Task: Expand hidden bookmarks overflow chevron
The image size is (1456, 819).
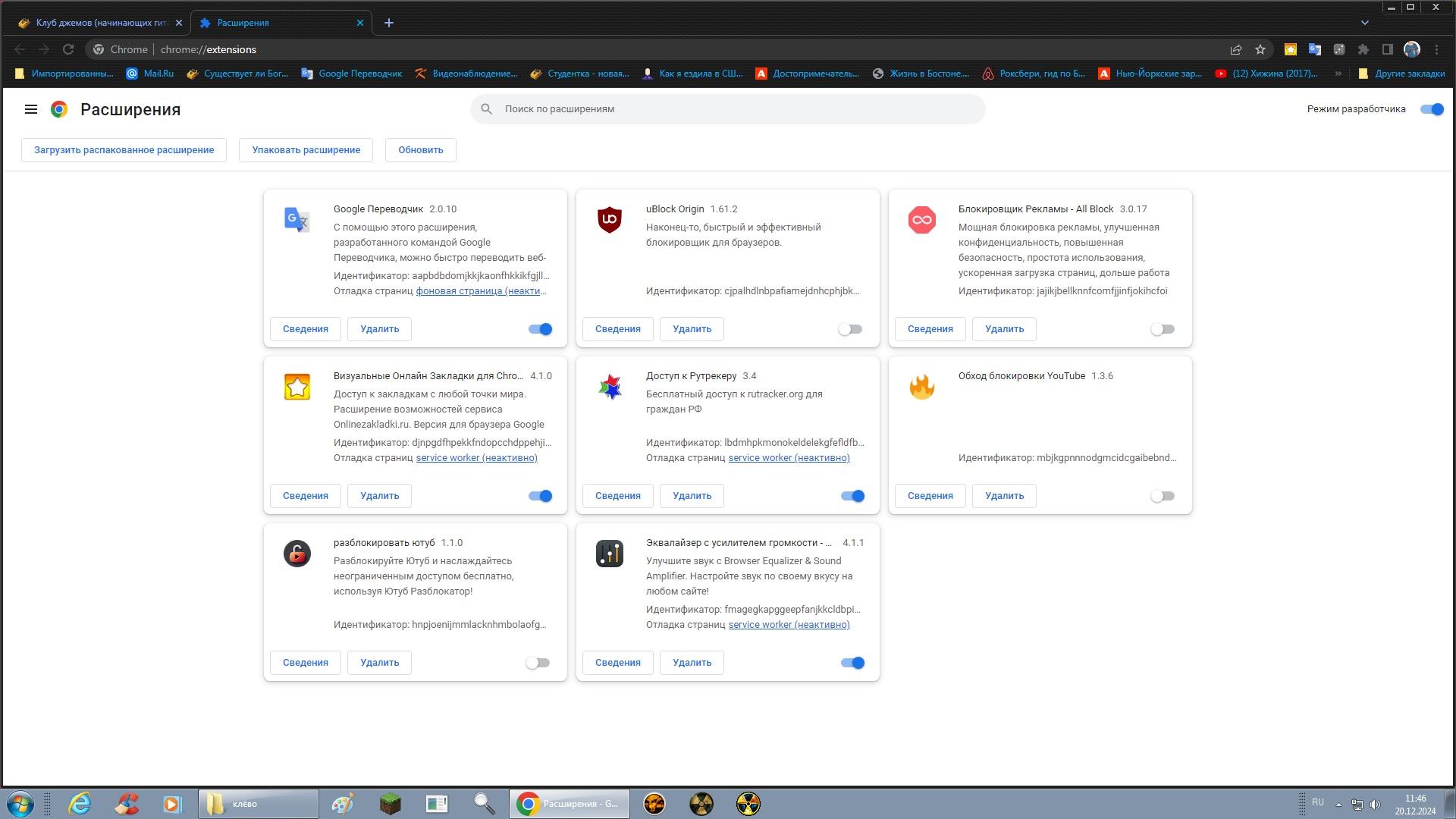Action: pyautogui.click(x=1338, y=74)
